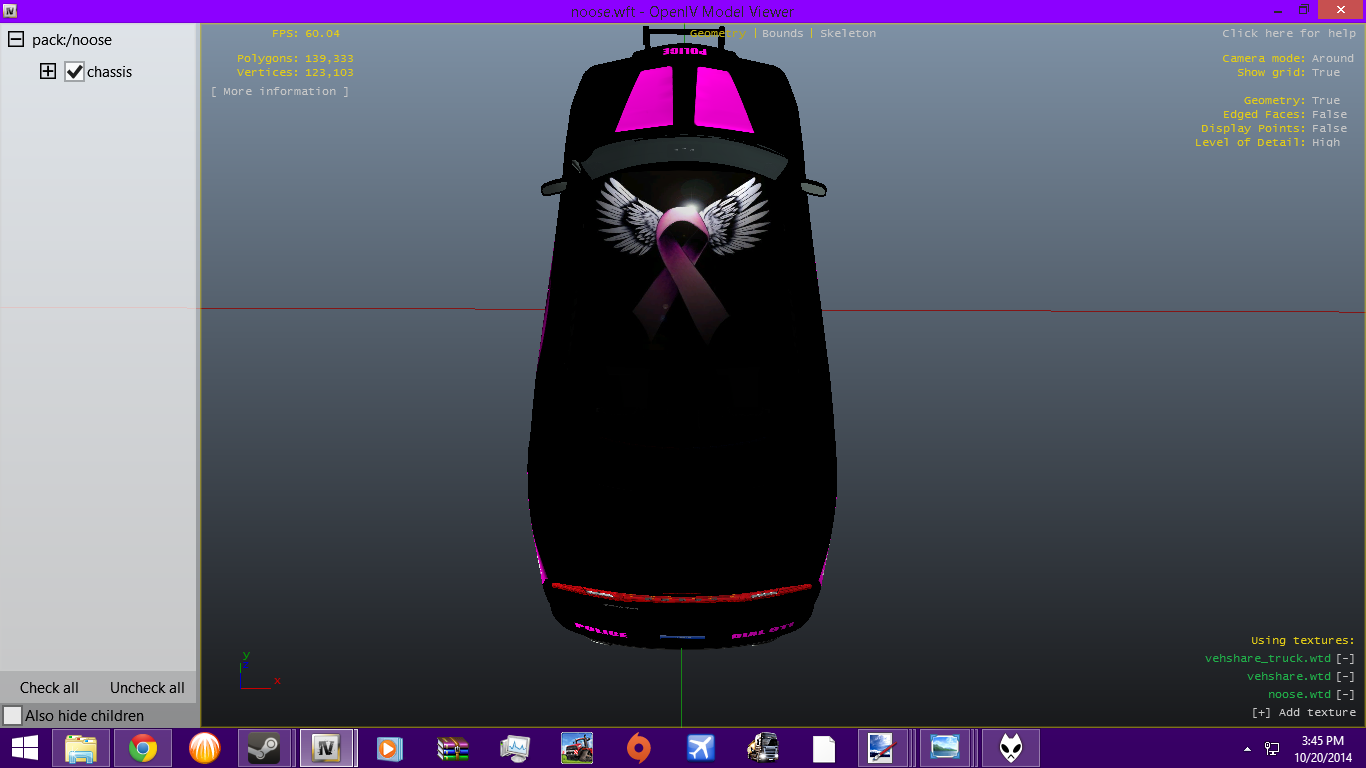Screen dimensions: 1366x768
Task: Remove the noose.wtd texture
Action: [x=1345, y=694]
